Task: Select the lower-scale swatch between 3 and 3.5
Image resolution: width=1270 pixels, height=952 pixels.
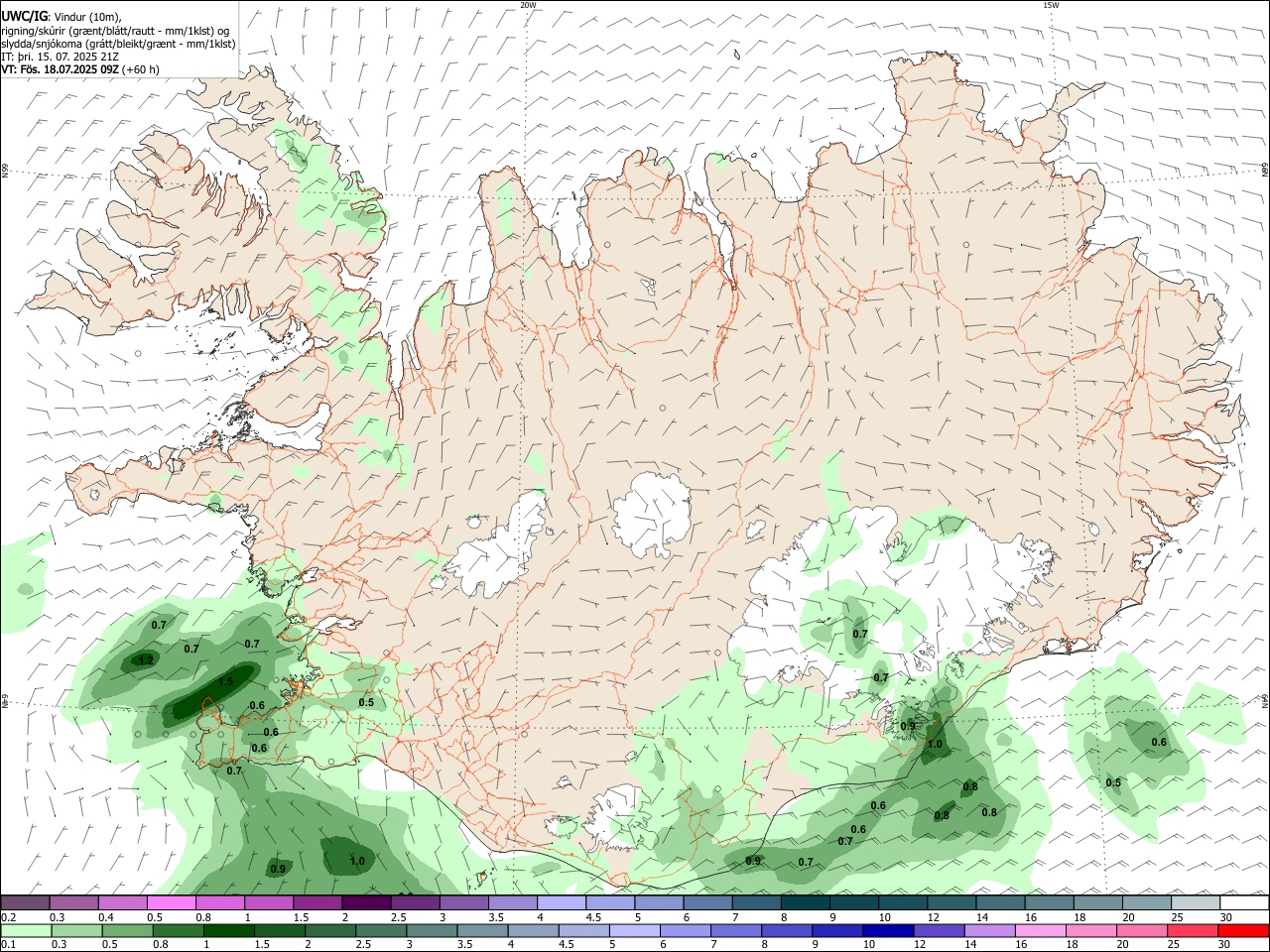Action: (x=432, y=931)
